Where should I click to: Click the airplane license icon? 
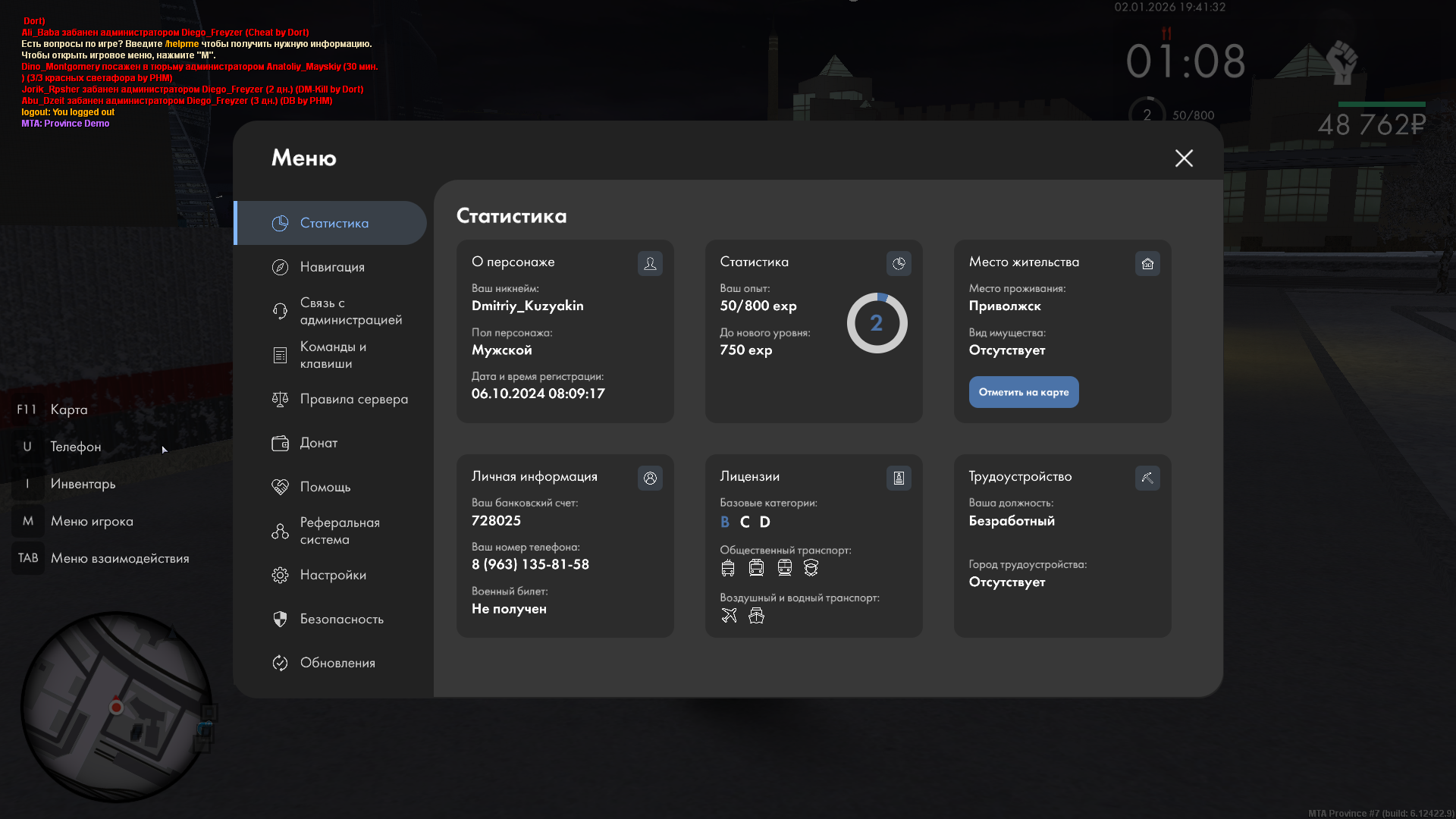click(x=729, y=615)
